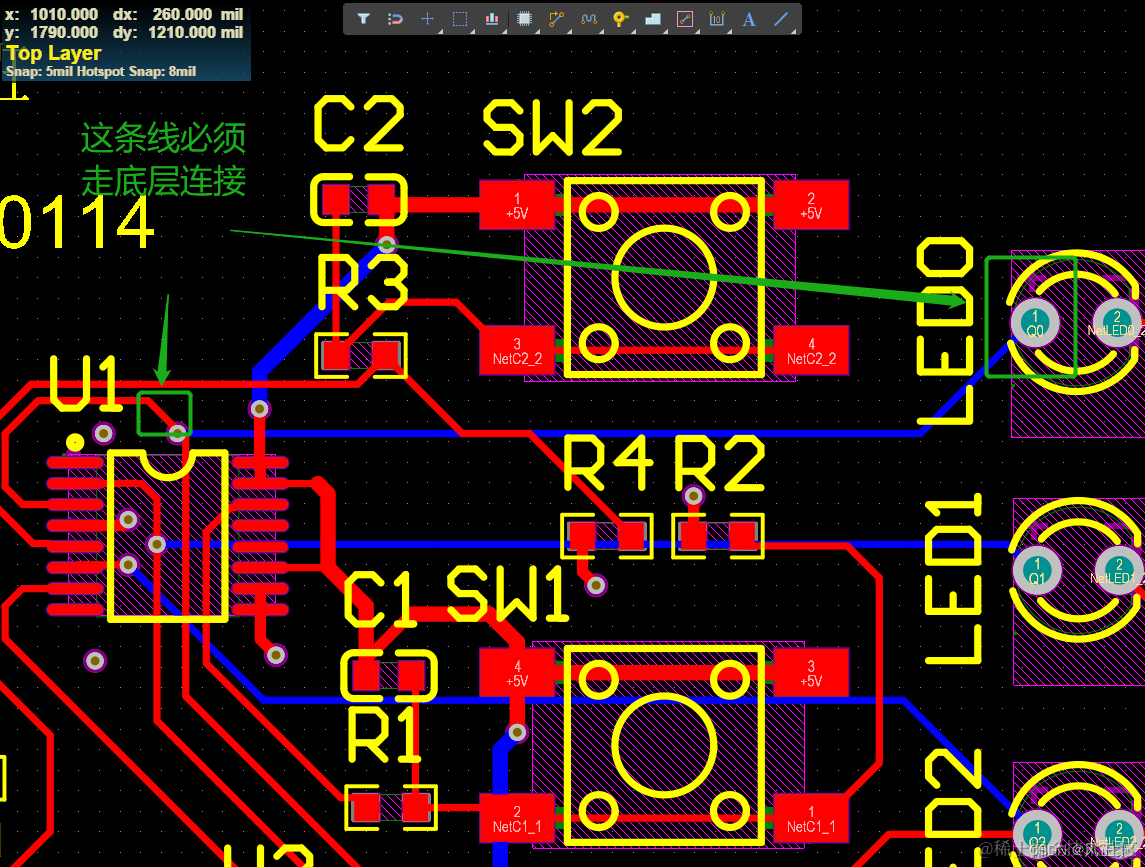This screenshot has height=867, width=1145.
Task: Click the place component chip icon
Action: [x=524, y=19]
